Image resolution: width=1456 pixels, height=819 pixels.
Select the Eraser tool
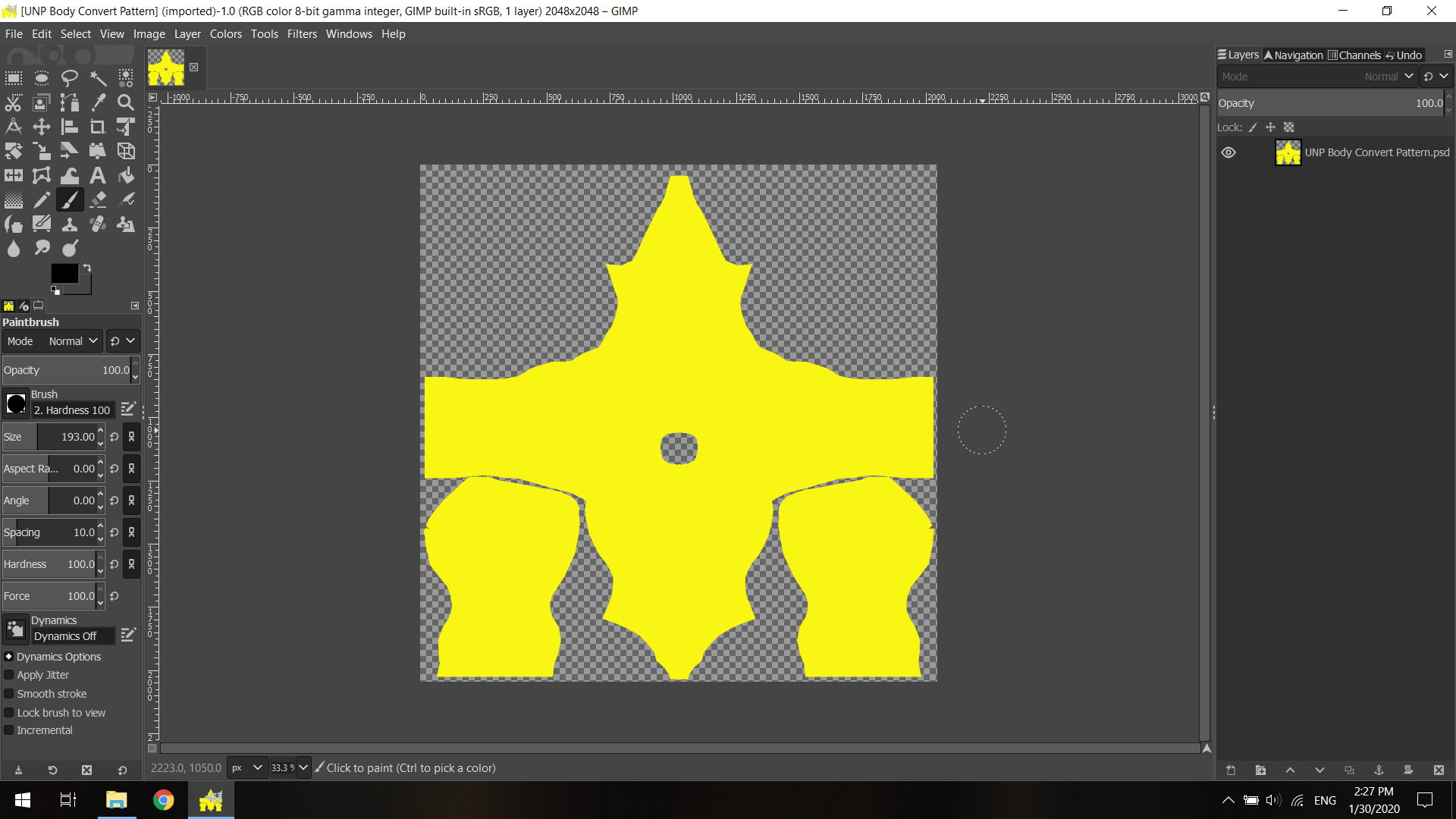98,199
